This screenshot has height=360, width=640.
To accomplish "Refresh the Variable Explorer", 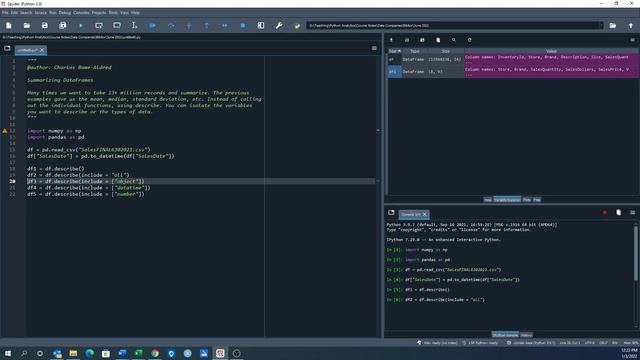I will pos(469,40).
